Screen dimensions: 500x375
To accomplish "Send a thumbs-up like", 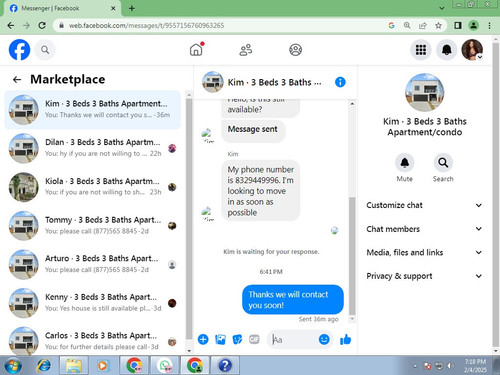I will [345, 339].
